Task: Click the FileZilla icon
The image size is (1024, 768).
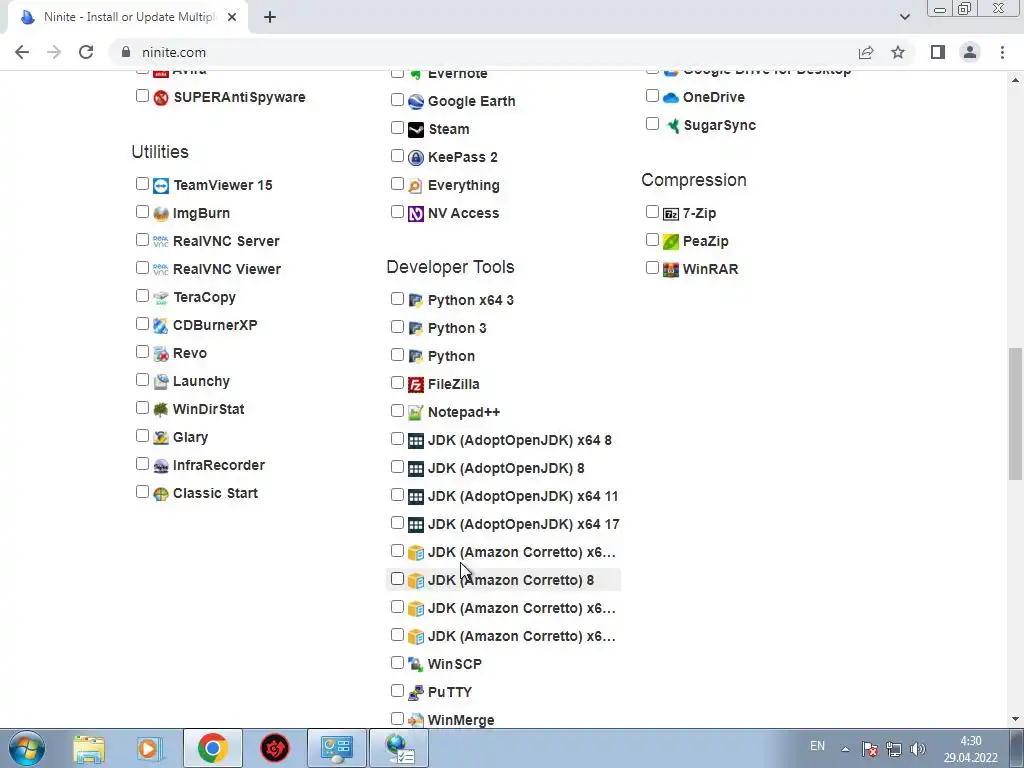Action: pos(416,385)
